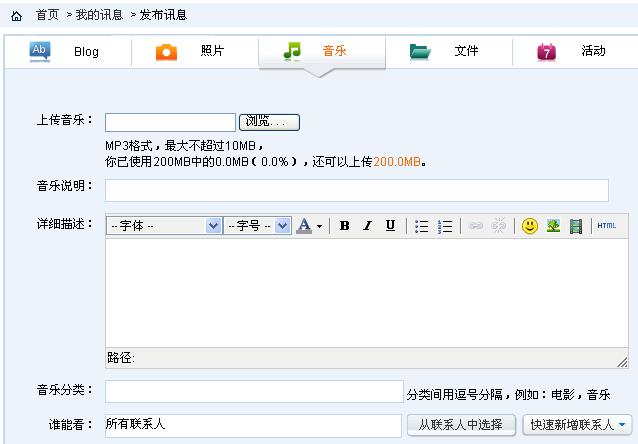Viewport: 638px width, 444px height.
Task: Switch editor to HTML source mode
Action: 607,225
